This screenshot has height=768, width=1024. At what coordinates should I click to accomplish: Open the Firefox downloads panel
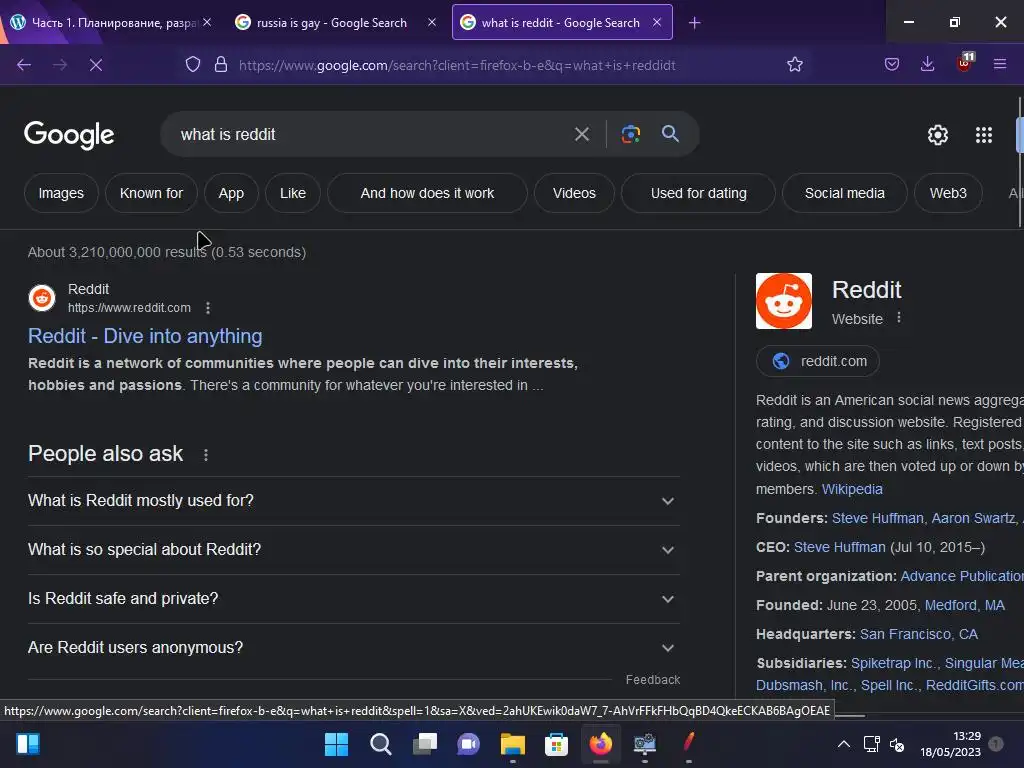click(927, 65)
